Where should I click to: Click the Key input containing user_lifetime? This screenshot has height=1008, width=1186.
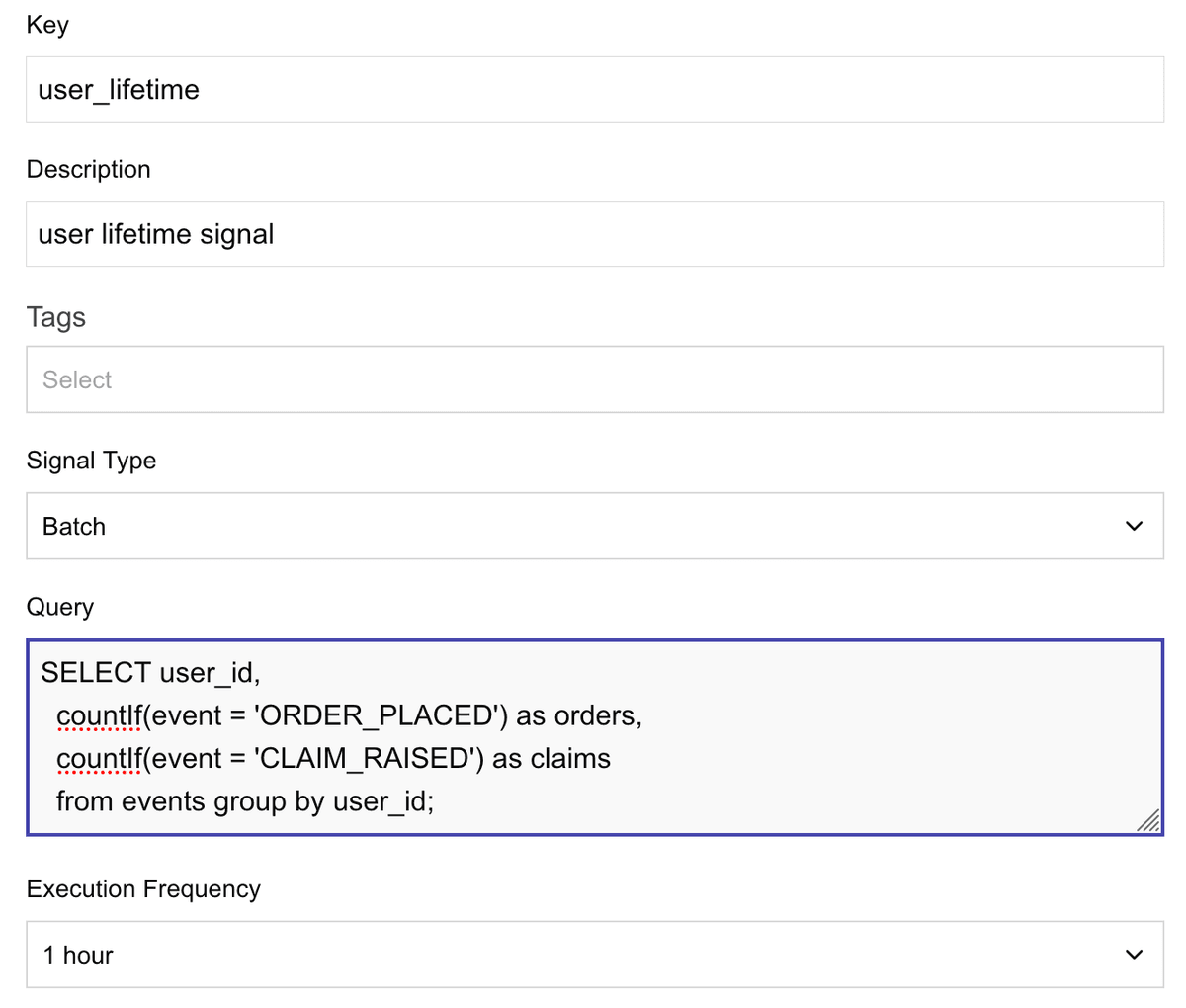click(593, 89)
